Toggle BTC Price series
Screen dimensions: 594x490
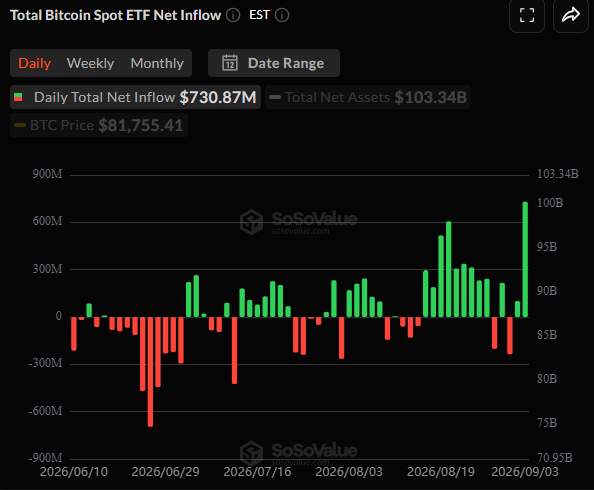[x=99, y=125]
